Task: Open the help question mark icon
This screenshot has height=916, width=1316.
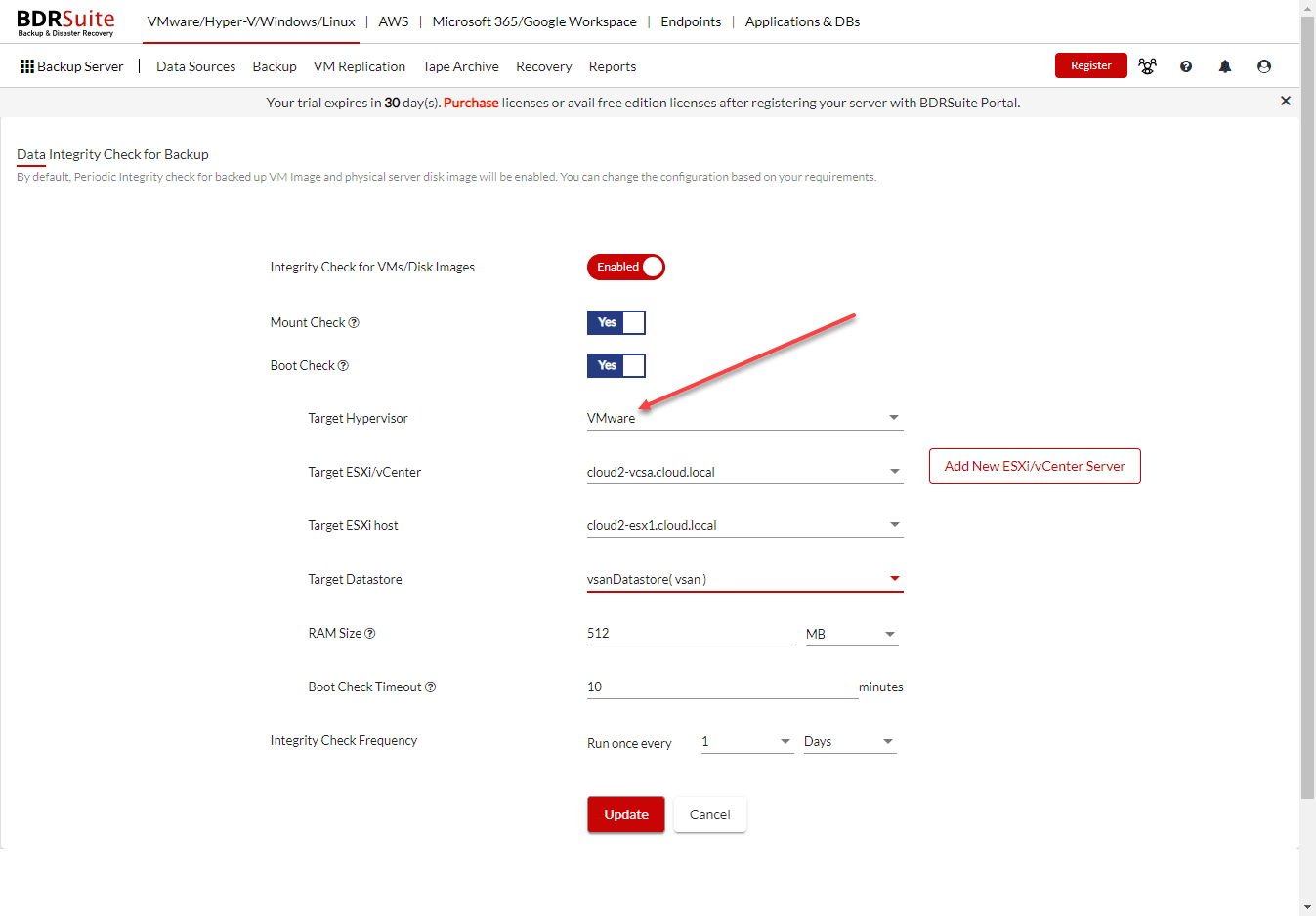Action: [1186, 66]
